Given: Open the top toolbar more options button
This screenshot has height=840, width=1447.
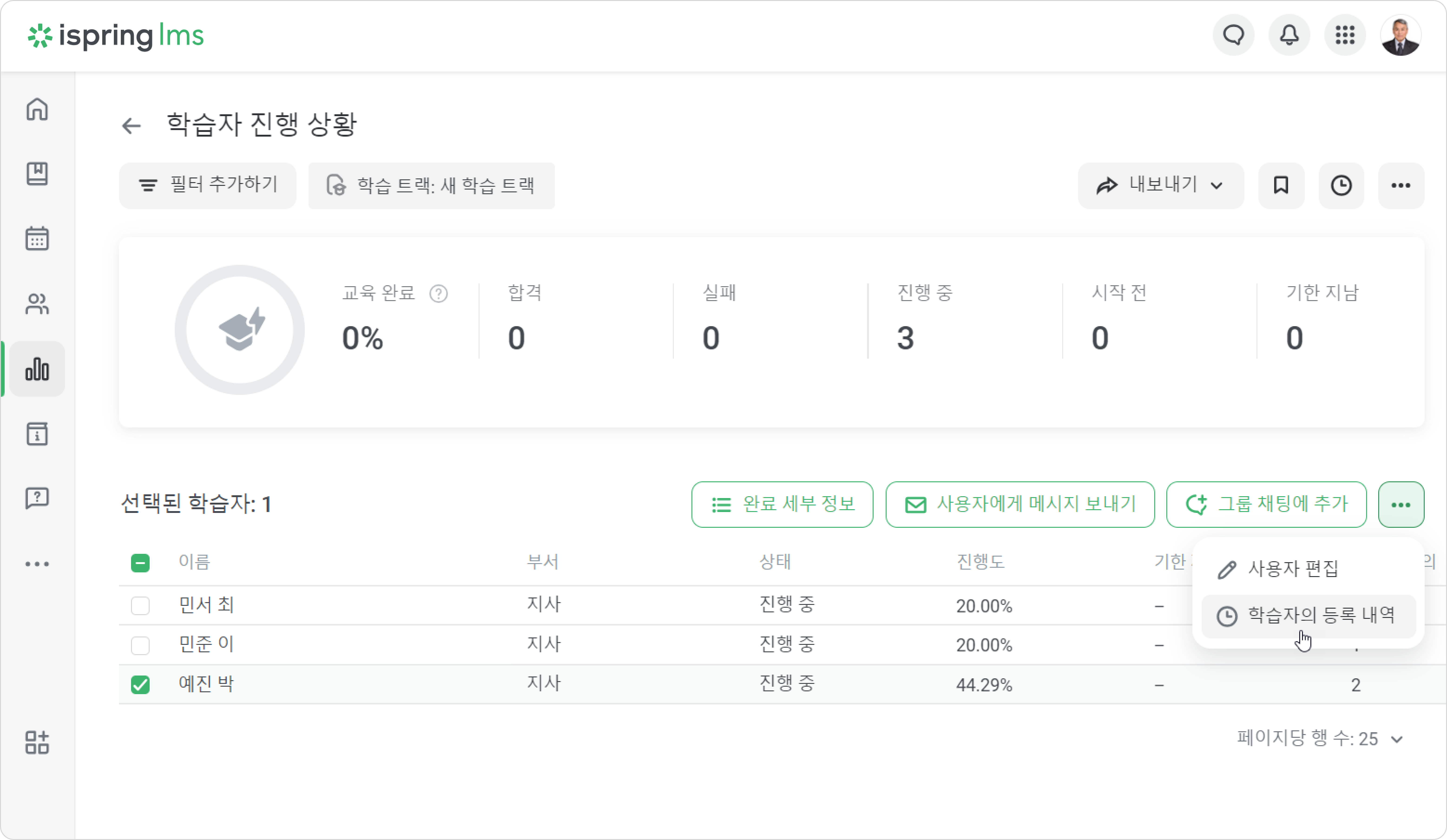Looking at the screenshot, I should [1401, 185].
